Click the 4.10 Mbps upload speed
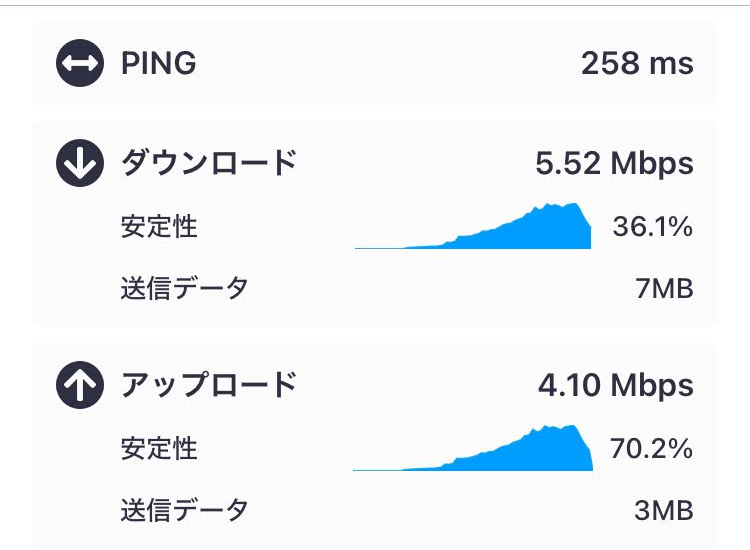 click(x=616, y=385)
